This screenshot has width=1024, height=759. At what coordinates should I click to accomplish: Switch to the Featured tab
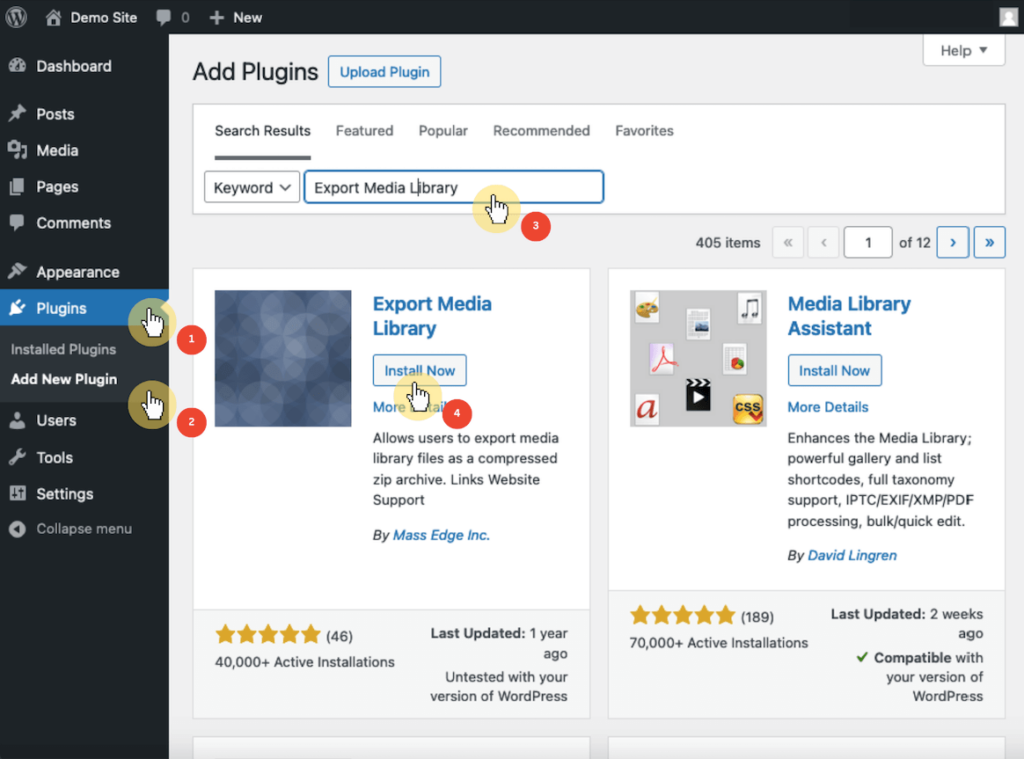pyautogui.click(x=364, y=131)
